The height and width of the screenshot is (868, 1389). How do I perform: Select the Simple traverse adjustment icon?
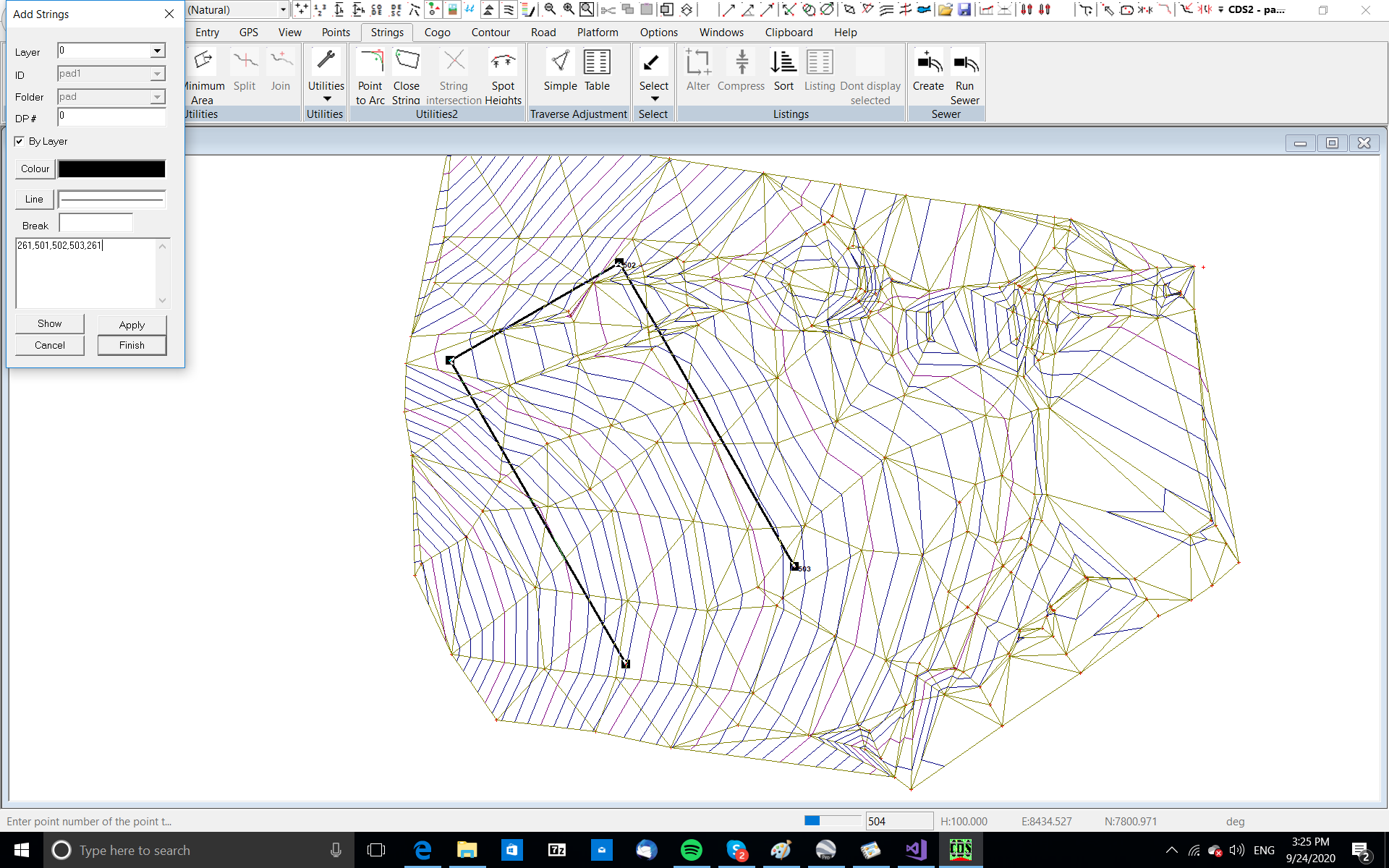click(560, 63)
